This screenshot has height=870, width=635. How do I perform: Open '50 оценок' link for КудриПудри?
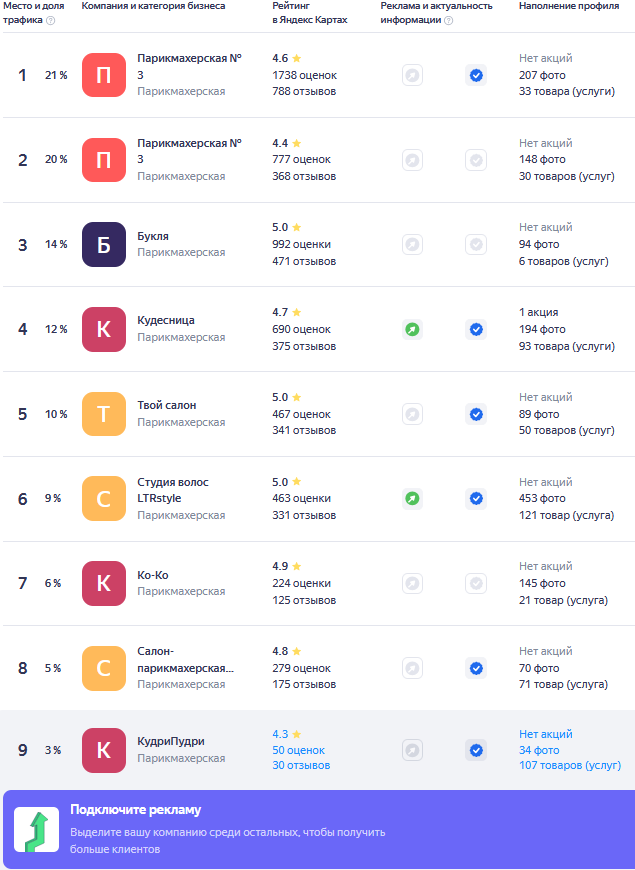298,750
